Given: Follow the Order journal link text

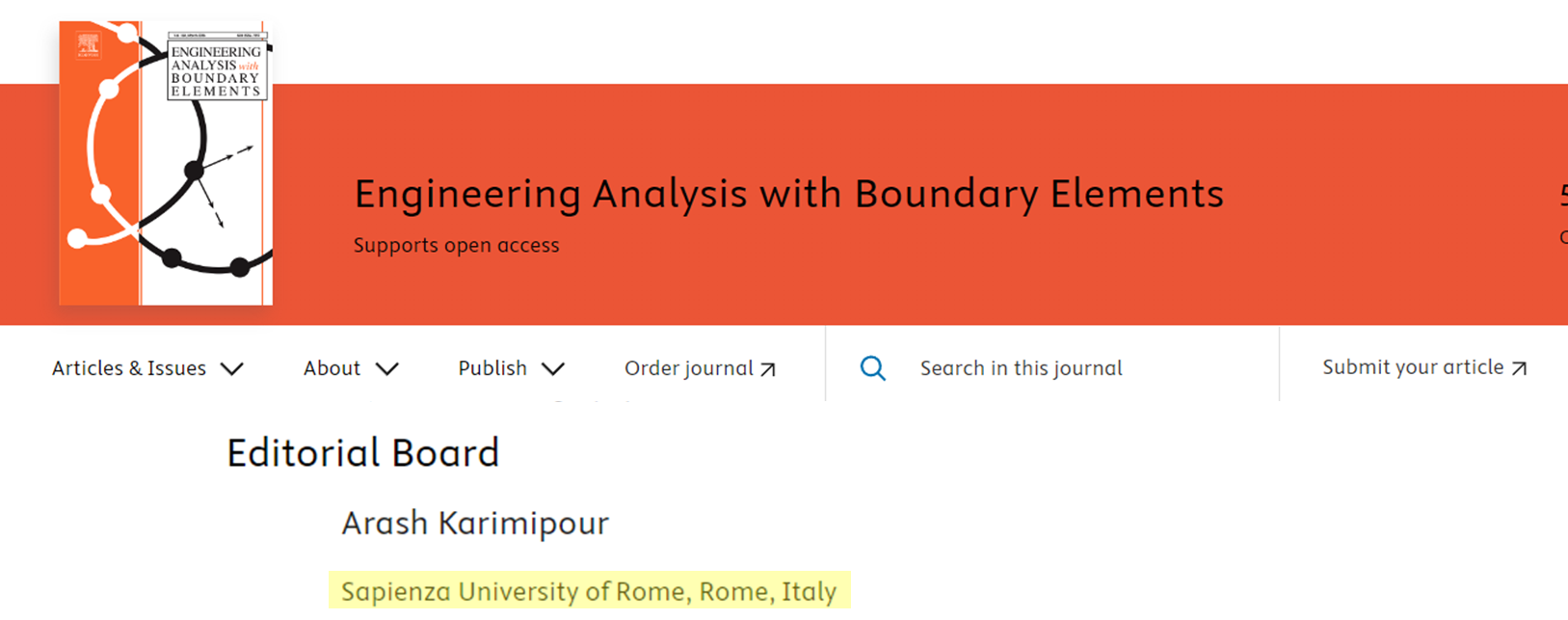Looking at the screenshot, I should click(688, 368).
